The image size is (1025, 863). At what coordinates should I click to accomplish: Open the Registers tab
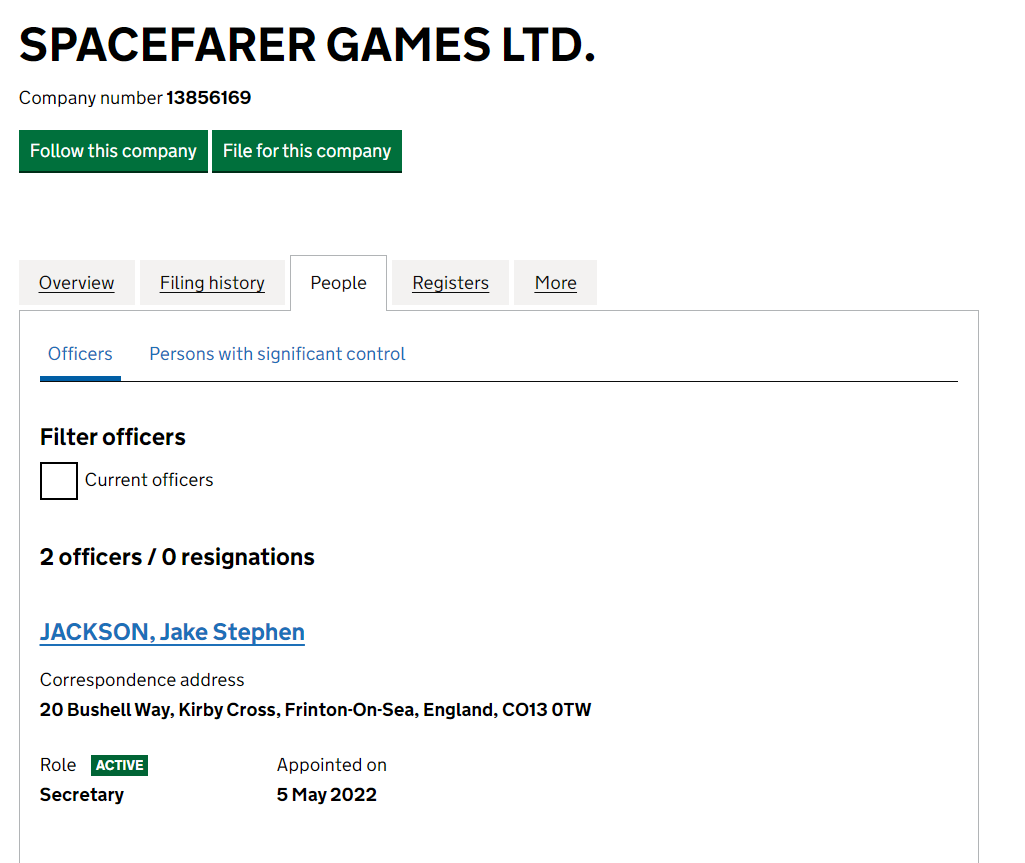coord(450,282)
